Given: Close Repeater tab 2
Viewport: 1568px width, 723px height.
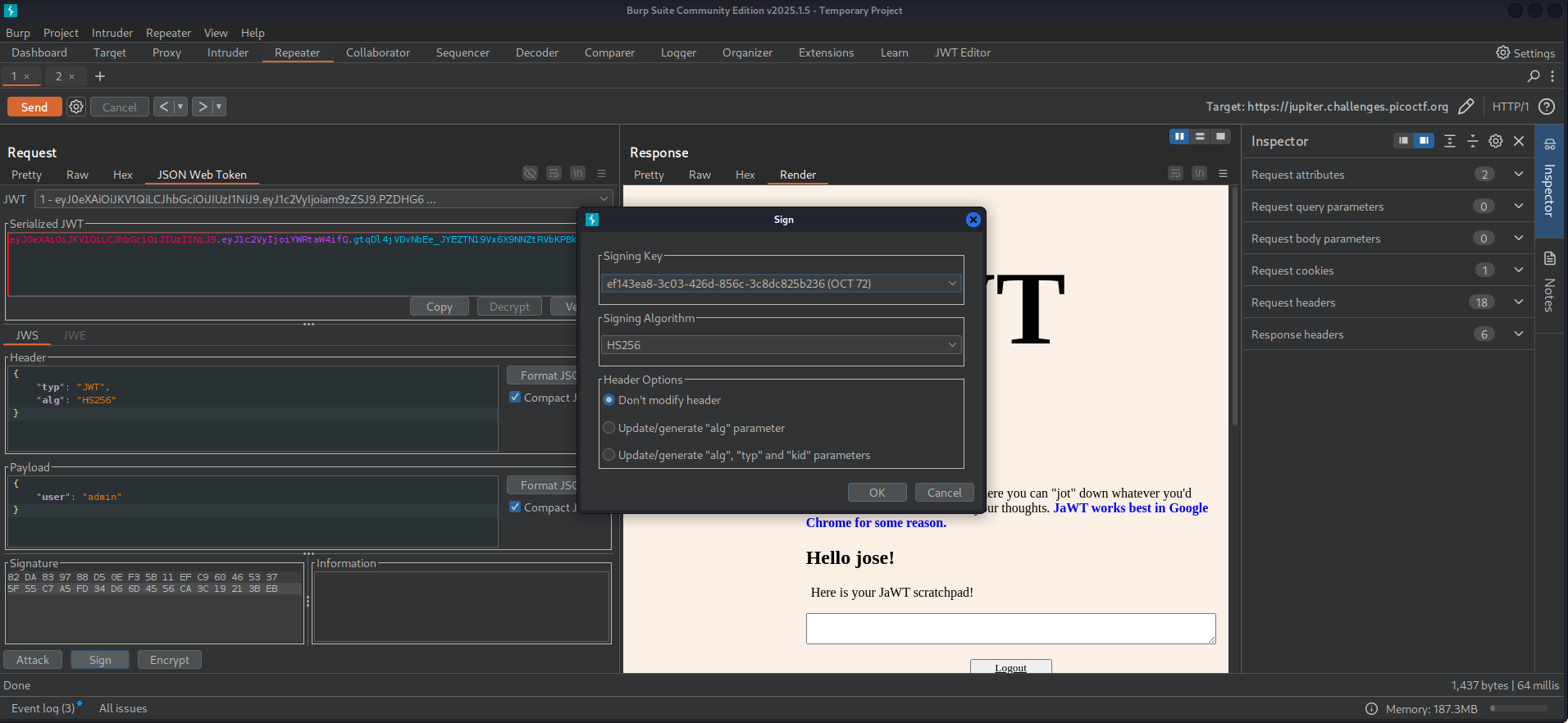Looking at the screenshot, I should (x=71, y=76).
